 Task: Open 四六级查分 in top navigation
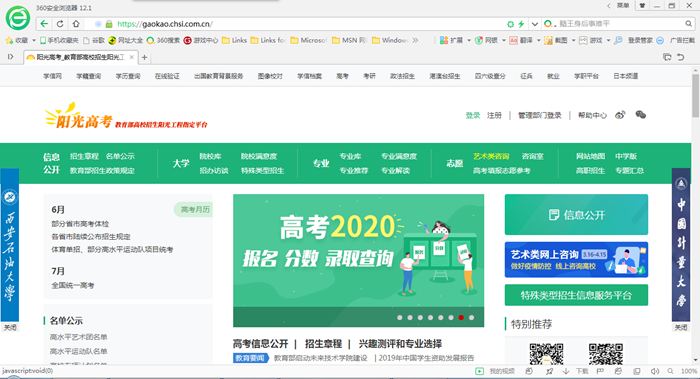coord(490,76)
